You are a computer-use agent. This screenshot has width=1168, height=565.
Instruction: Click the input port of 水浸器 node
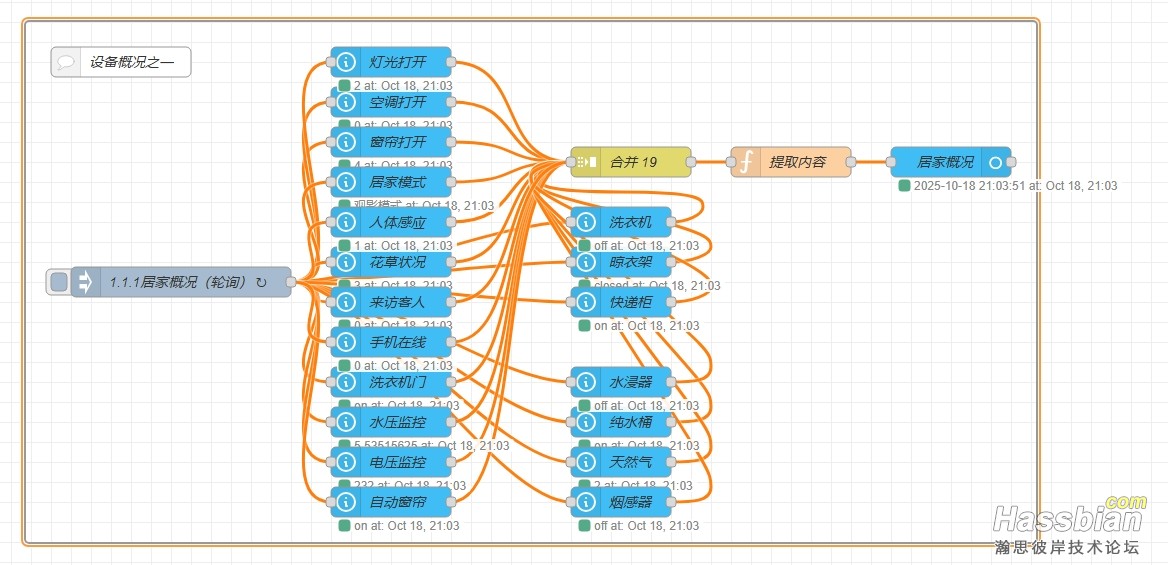coord(571,382)
